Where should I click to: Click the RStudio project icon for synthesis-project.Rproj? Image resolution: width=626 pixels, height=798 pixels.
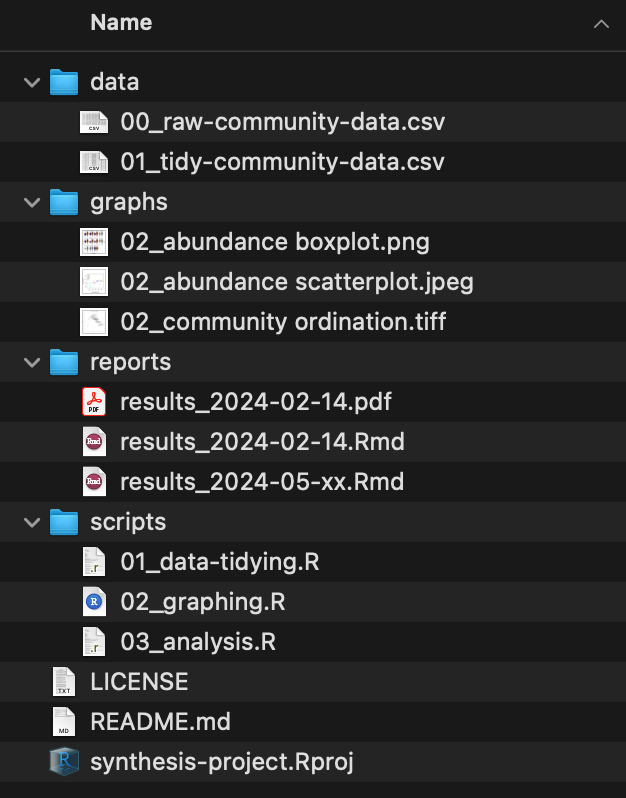64,762
